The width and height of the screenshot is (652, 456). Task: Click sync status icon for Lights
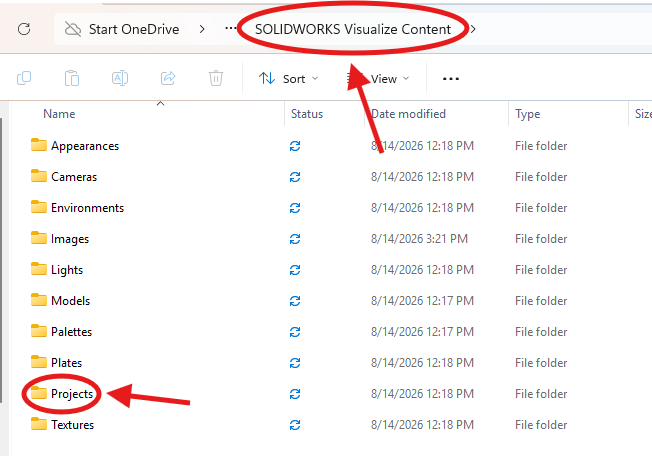point(295,270)
